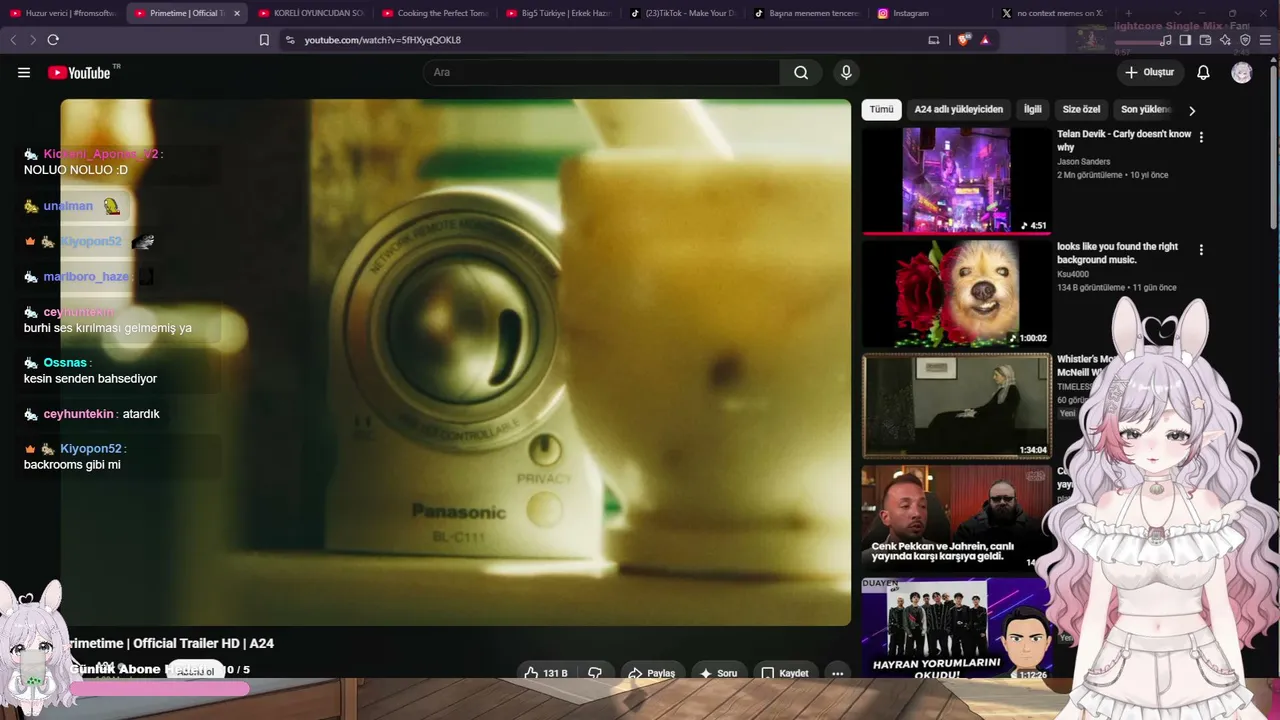Switch to the Big5 Türkiye tab

[x=559, y=14]
